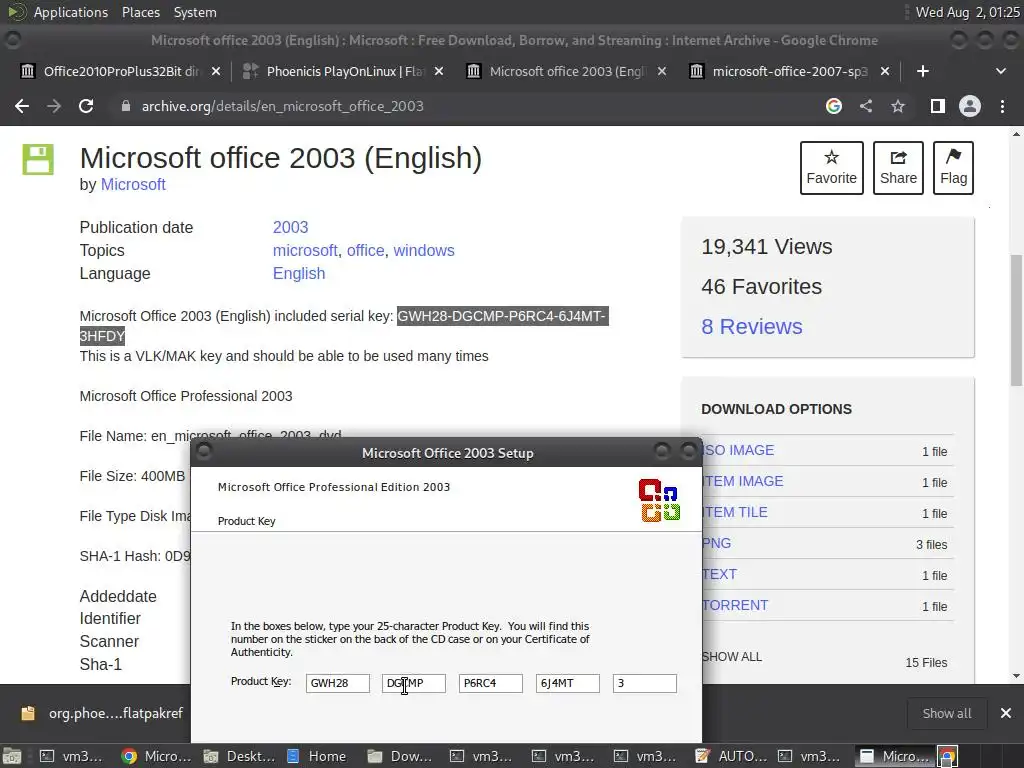This screenshot has height=768, width=1024.
Task: Open Chrome three-dot menu
Action: click(x=1002, y=106)
